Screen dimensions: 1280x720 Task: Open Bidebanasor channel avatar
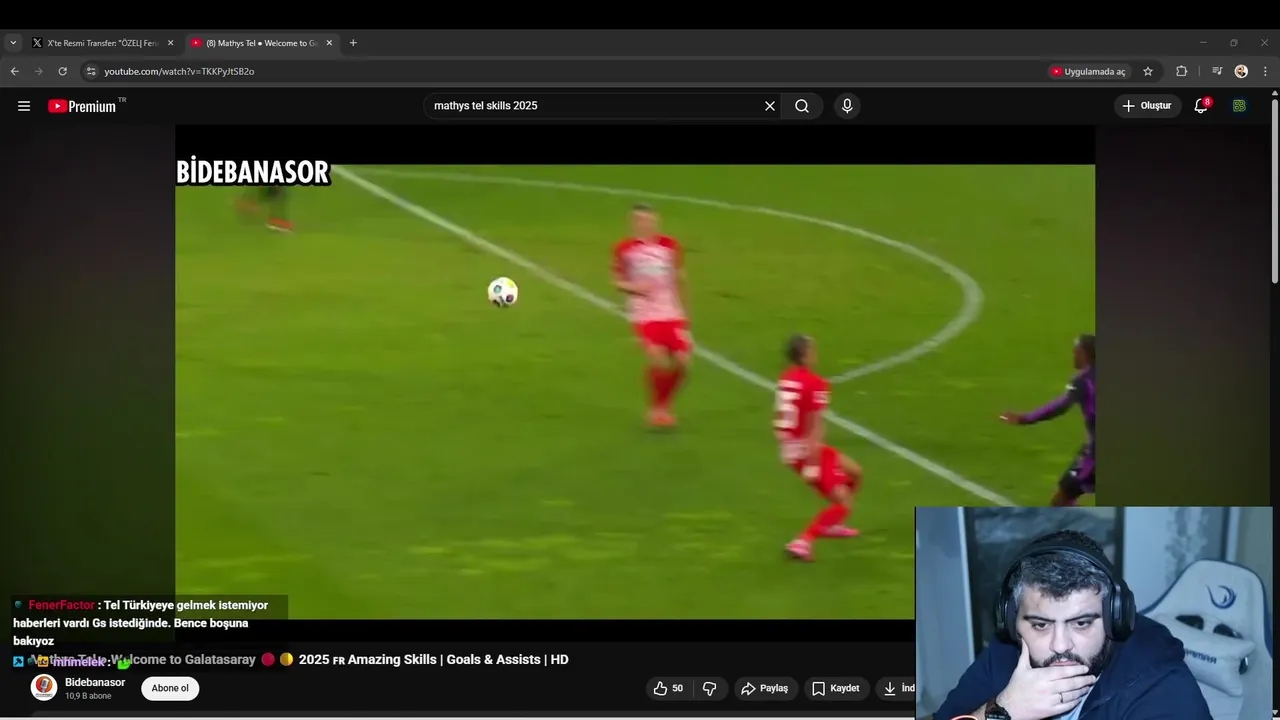(x=44, y=688)
